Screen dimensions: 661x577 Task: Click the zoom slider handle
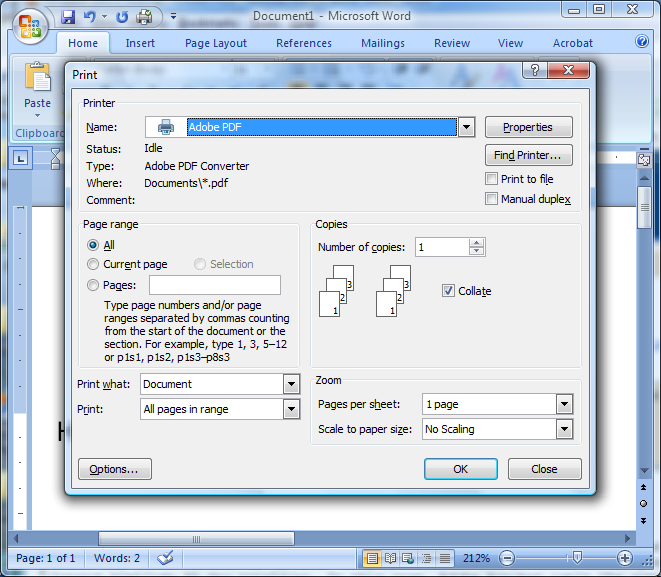[x=577, y=558]
